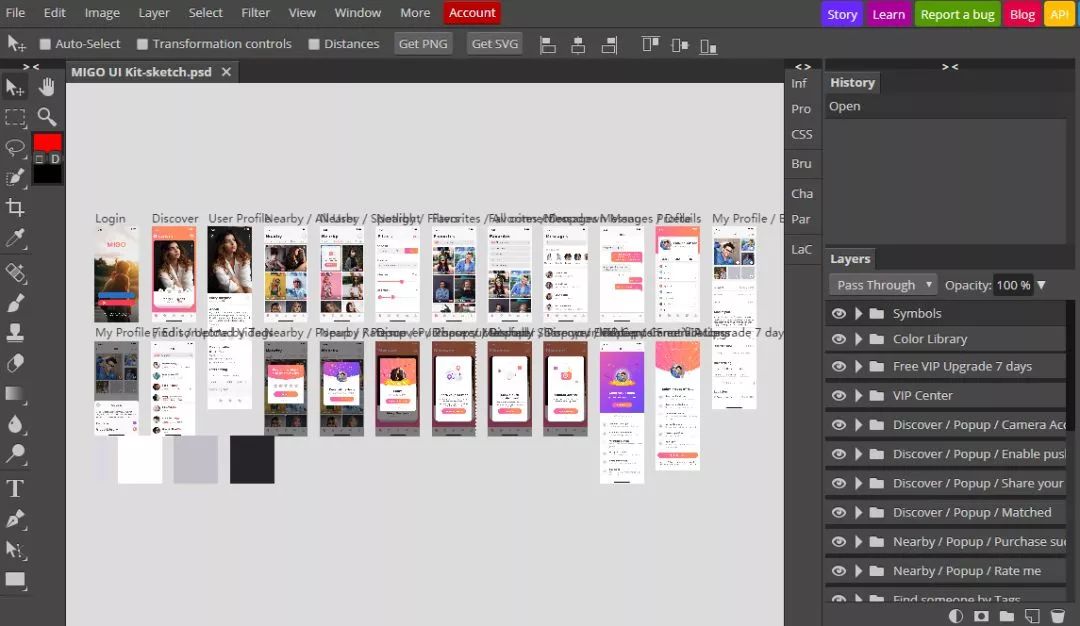Hide the Symbols folder
Image resolution: width=1080 pixels, height=626 pixels.
tap(838, 313)
